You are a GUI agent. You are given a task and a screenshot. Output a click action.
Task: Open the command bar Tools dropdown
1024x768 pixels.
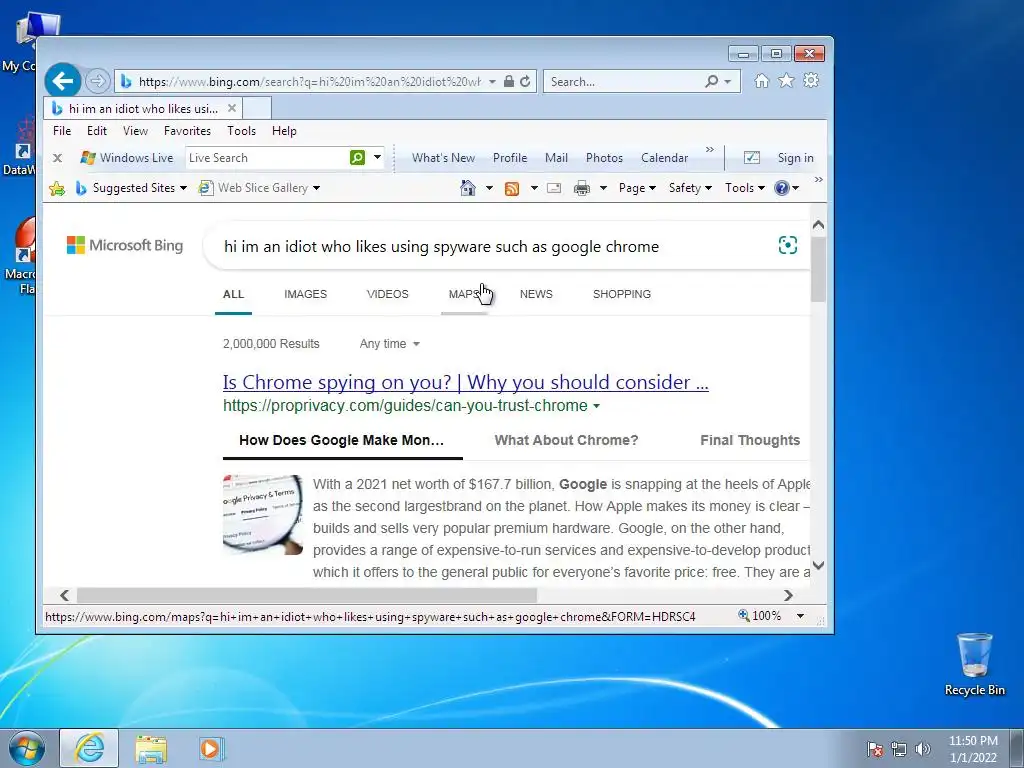pyautogui.click(x=744, y=188)
